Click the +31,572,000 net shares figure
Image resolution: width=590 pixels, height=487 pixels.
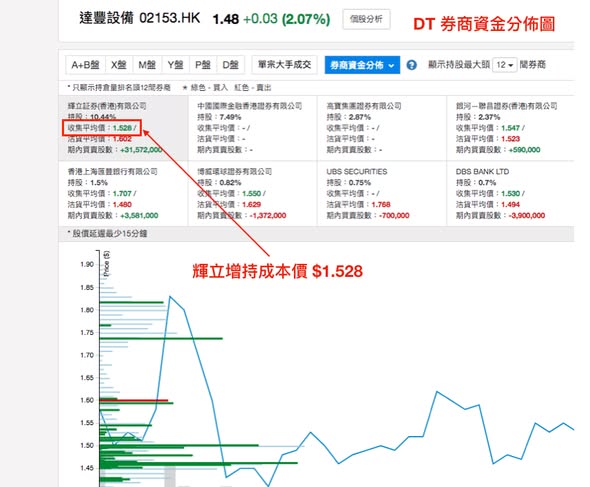point(141,150)
